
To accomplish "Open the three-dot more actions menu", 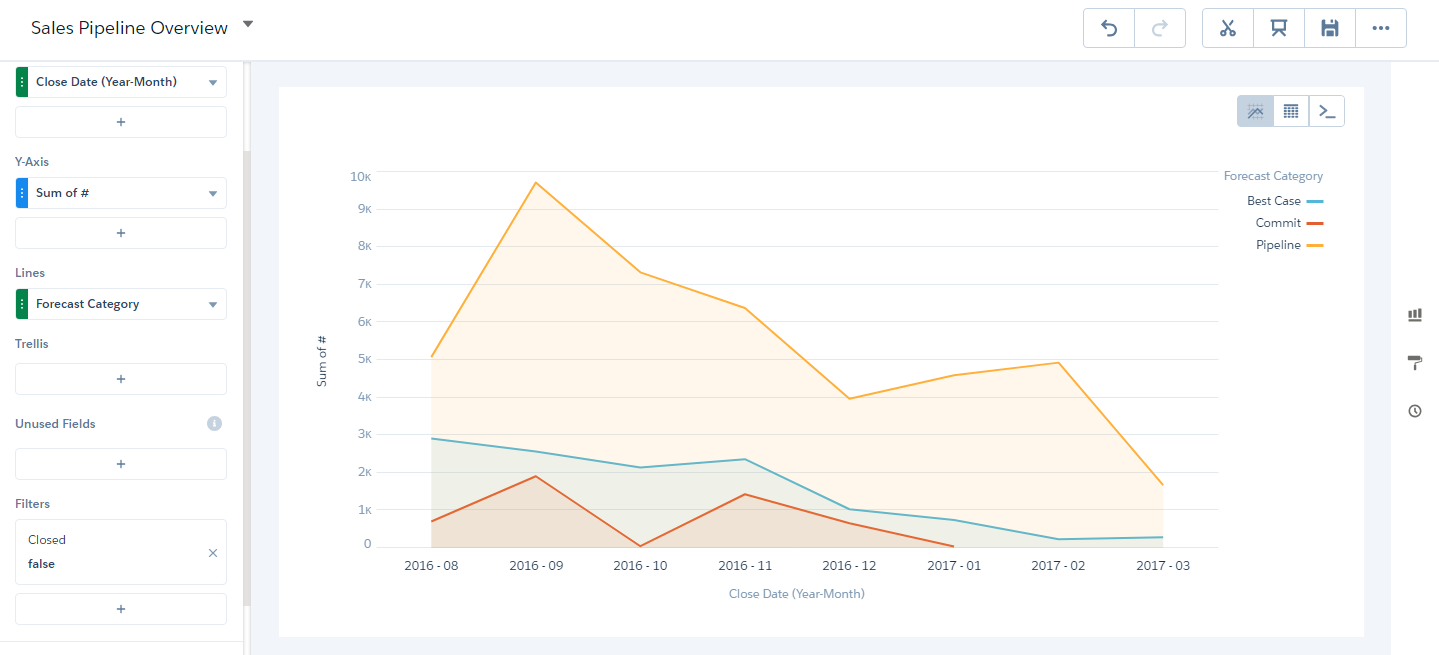I will (x=1381, y=28).
